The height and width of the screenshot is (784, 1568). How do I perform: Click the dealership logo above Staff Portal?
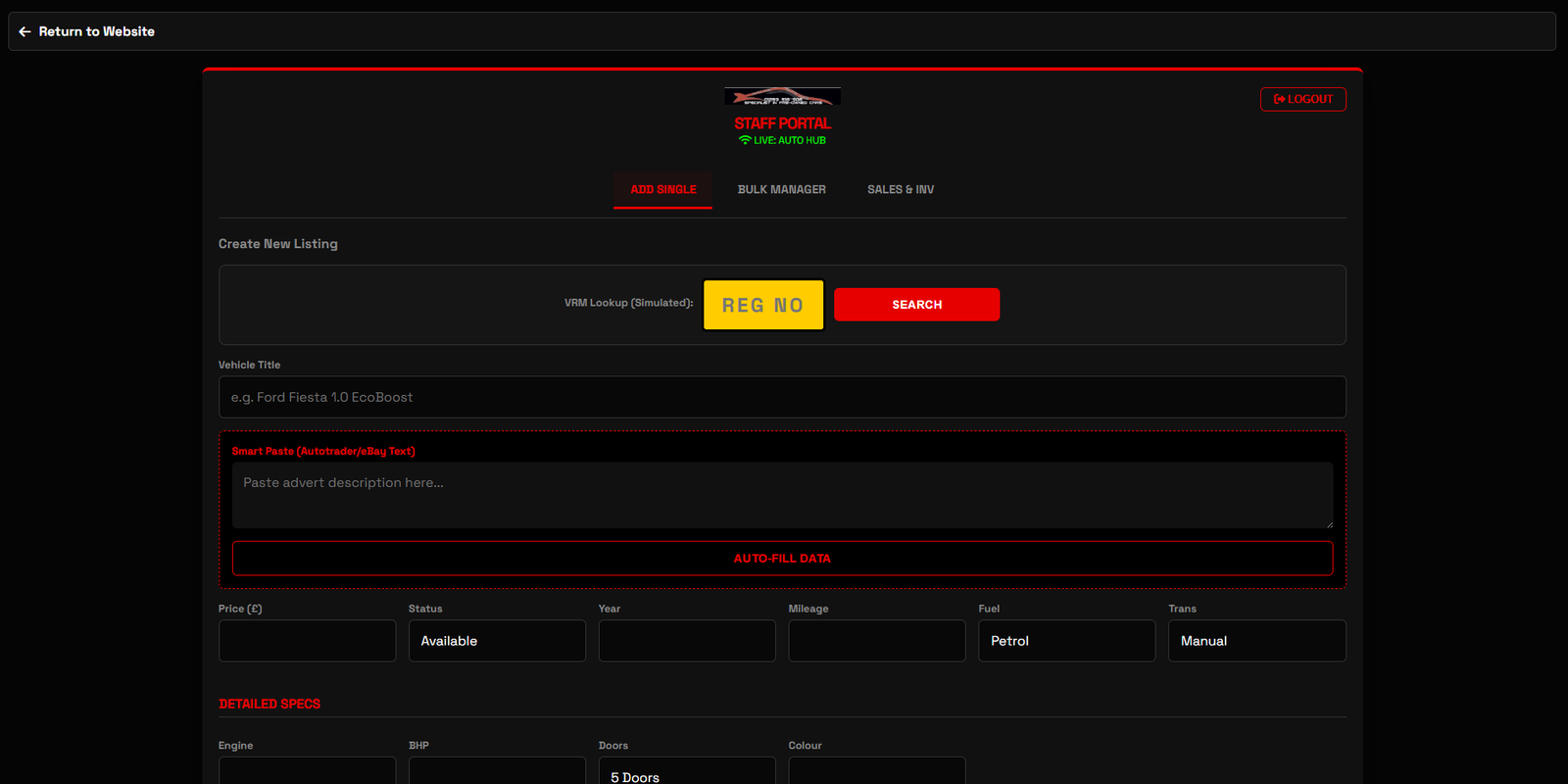tap(782, 96)
